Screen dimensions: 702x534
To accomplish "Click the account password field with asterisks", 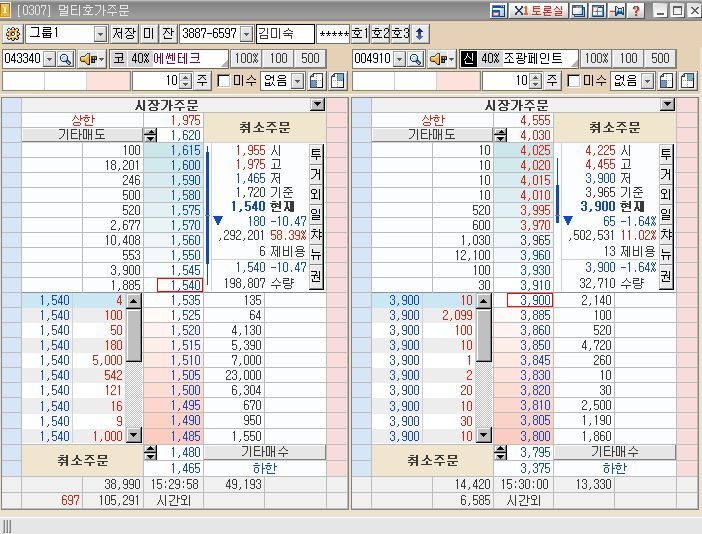I will [x=332, y=33].
